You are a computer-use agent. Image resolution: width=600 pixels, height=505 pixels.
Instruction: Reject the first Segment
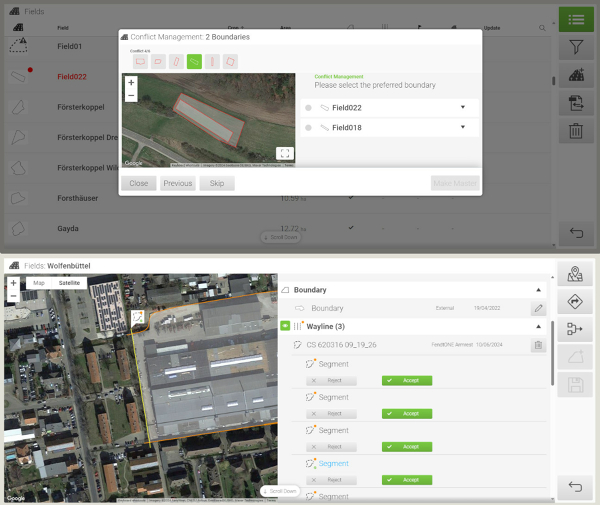(x=331, y=381)
